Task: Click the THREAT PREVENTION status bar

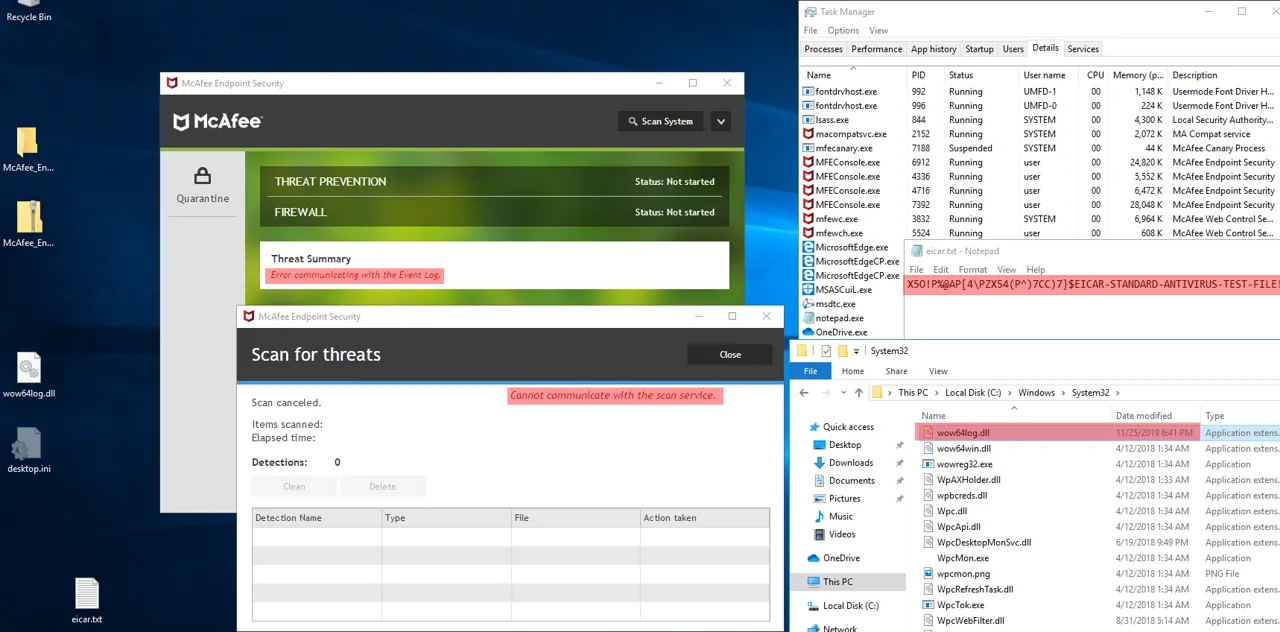Action: pyautogui.click(x=494, y=182)
